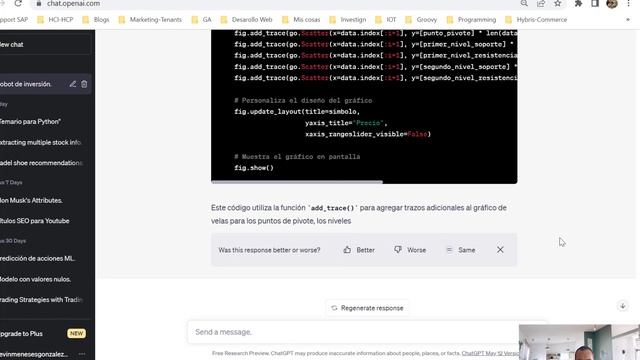Open the Chrome profile avatar
The image size is (640, 360).
(612, 4)
